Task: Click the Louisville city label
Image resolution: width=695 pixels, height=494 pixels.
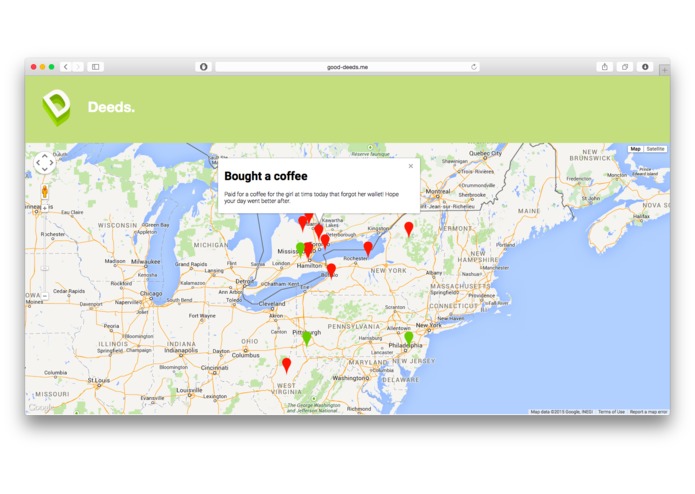Action: pyautogui.click(x=189, y=390)
